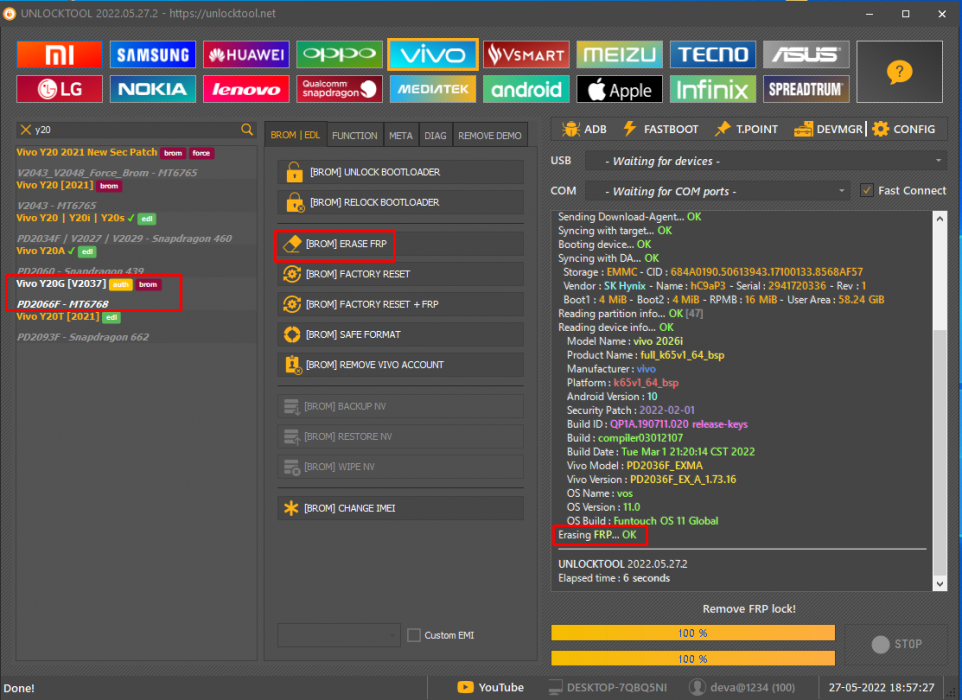This screenshot has height=700, width=962.
Task: Open the help question mark tile
Action: (x=899, y=72)
